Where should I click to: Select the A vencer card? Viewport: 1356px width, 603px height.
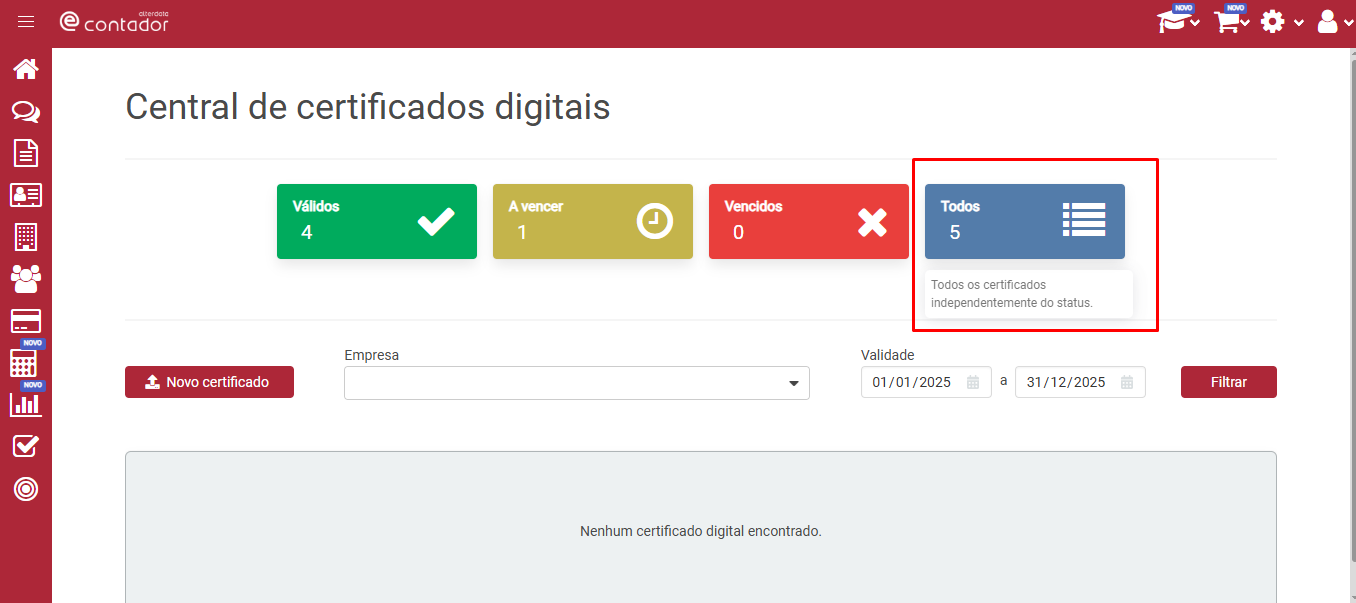[x=593, y=221]
